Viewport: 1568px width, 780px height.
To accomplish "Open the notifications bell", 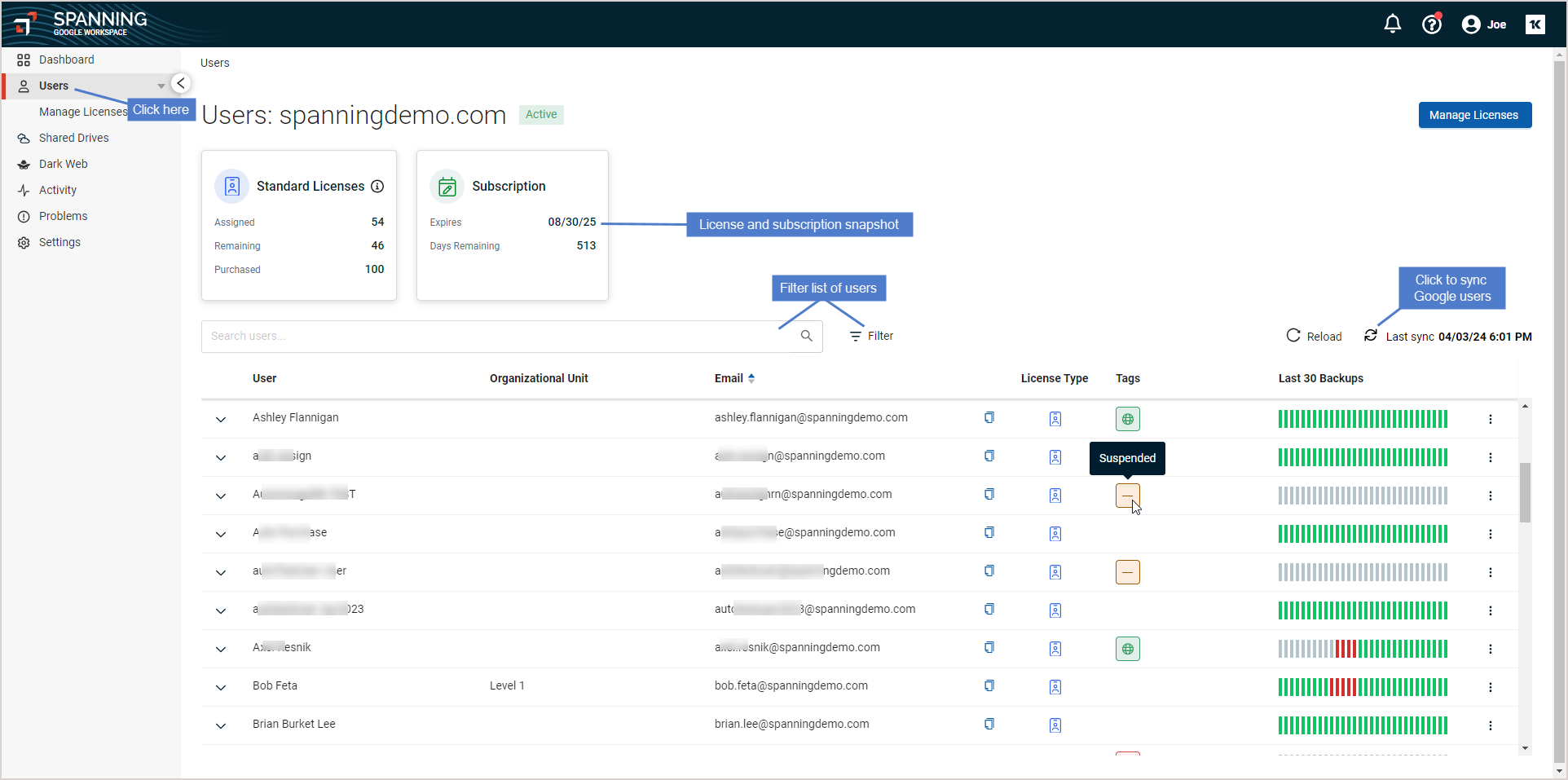I will point(1392,24).
